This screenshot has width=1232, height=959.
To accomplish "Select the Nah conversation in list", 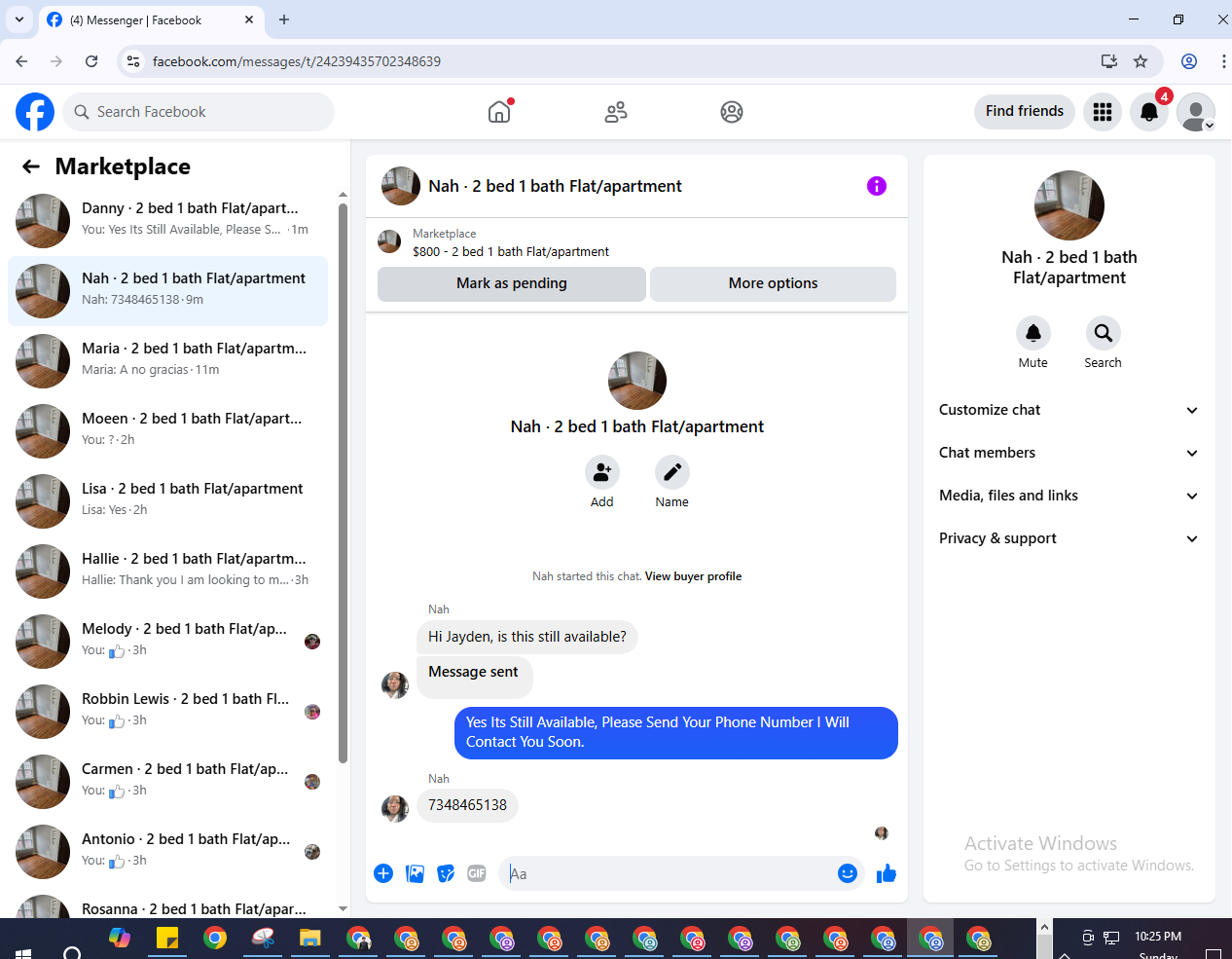I will [x=167, y=291].
